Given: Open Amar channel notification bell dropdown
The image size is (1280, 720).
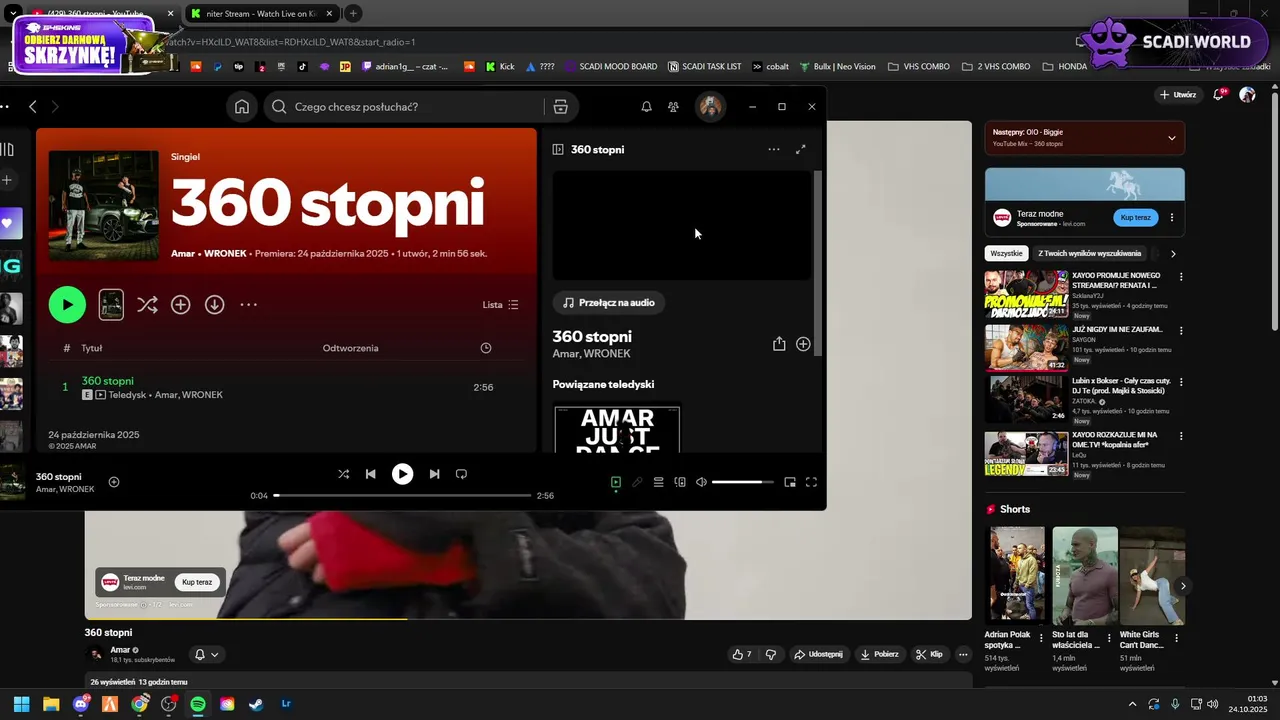Looking at the screenshot, I should (206, 654).
